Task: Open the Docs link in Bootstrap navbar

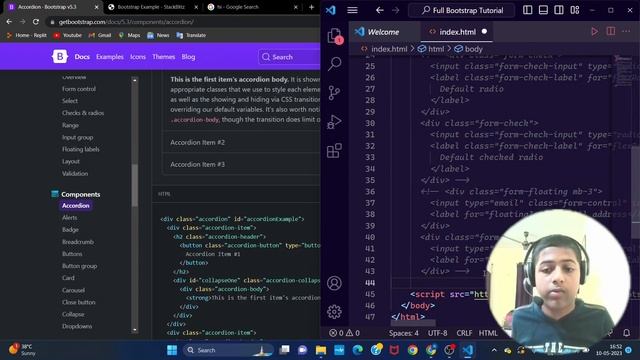Action: point(82,57)
